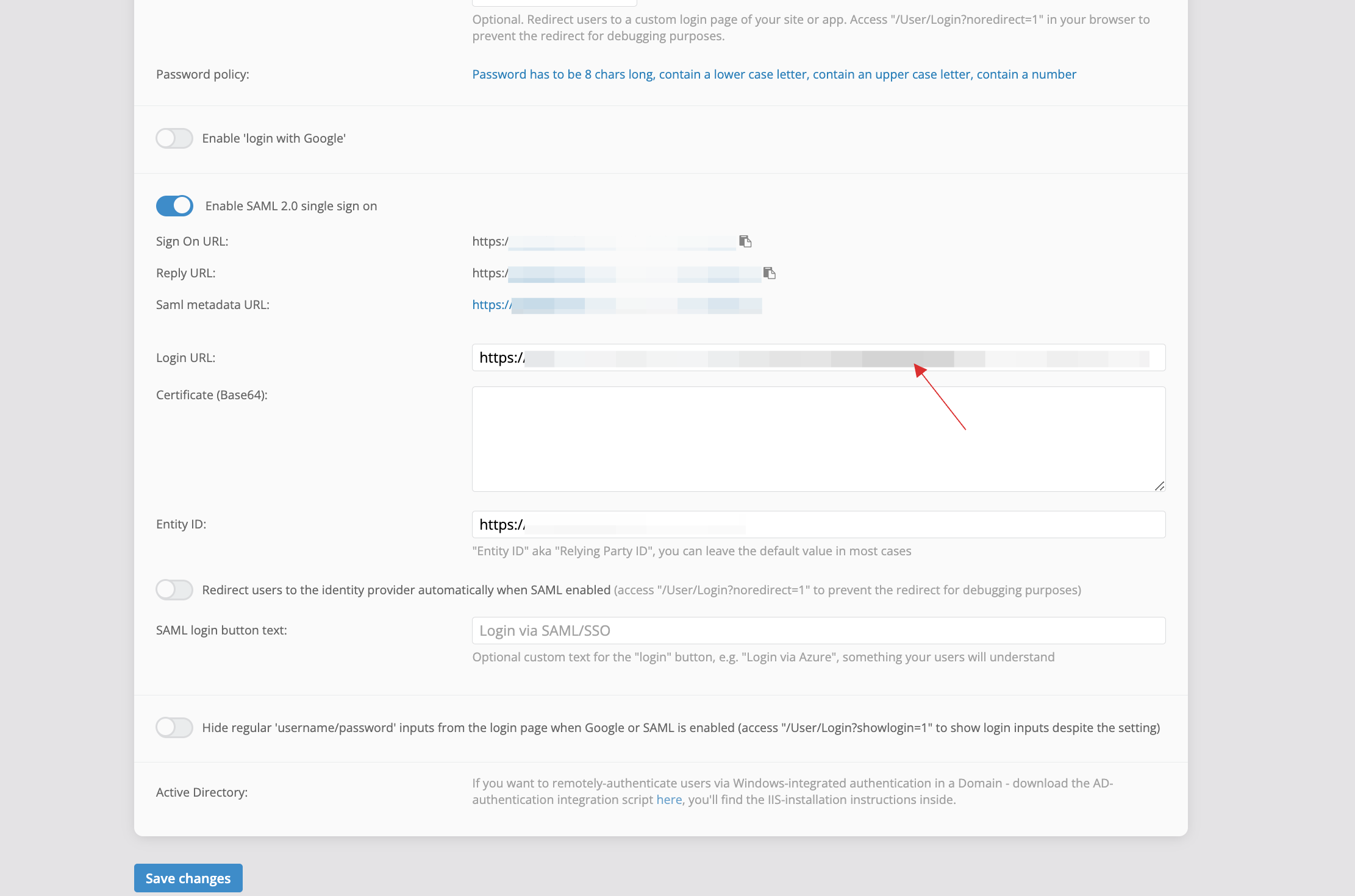Open the 'here' AD integration script link
1355x896 pixels.
point(669,800)
